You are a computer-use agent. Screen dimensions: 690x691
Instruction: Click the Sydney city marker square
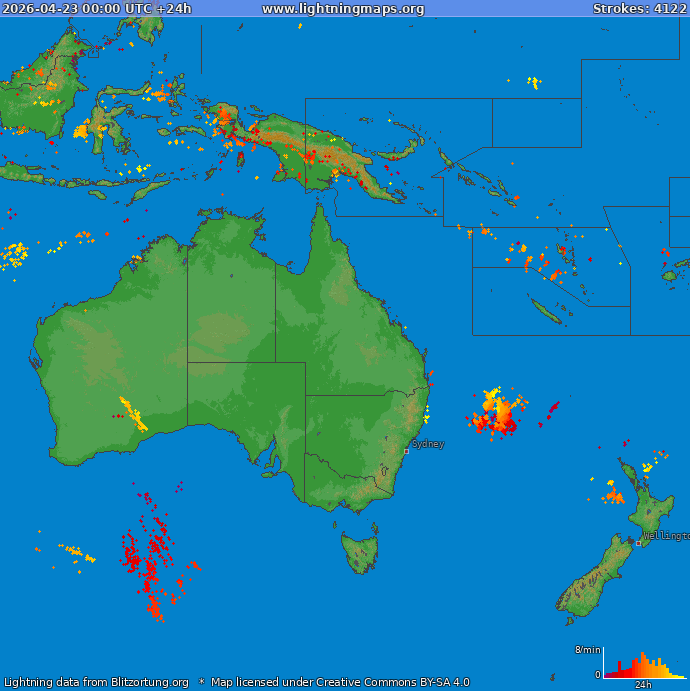[x=406, y=451]
